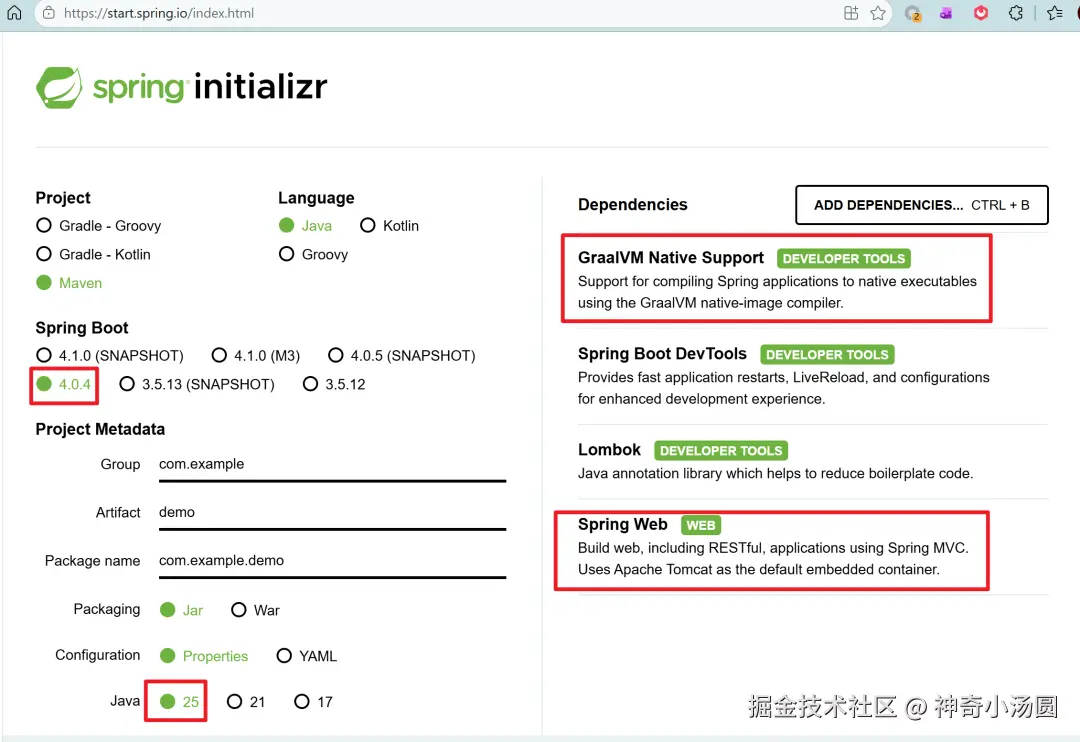
Task: Click the Project Metadata heading
Action: 100,429
